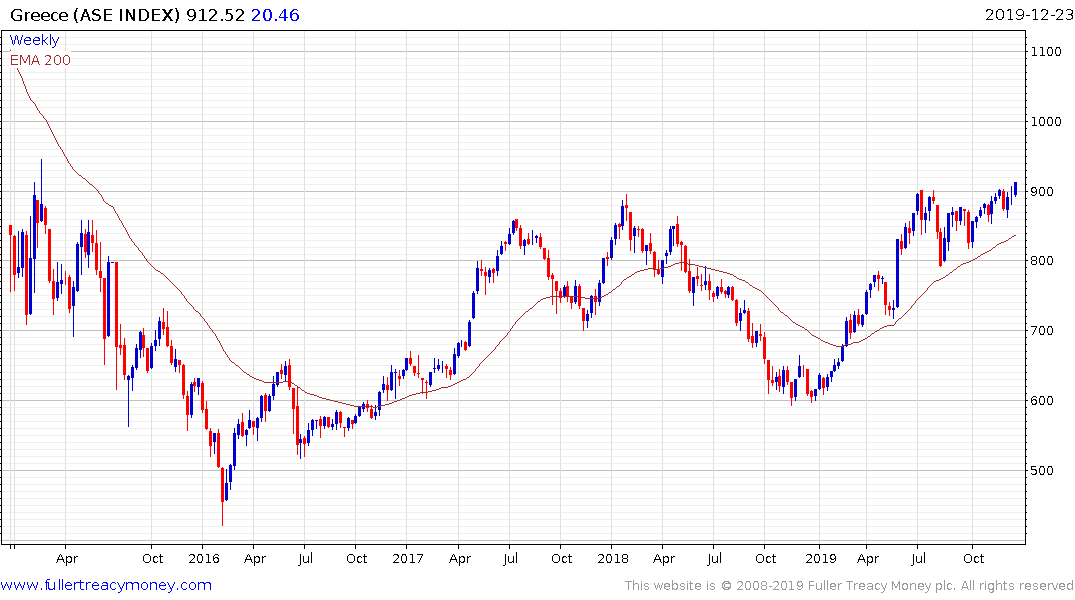
Task: Open the www.fullertreacymoney.com link
Action: (106, 585)
